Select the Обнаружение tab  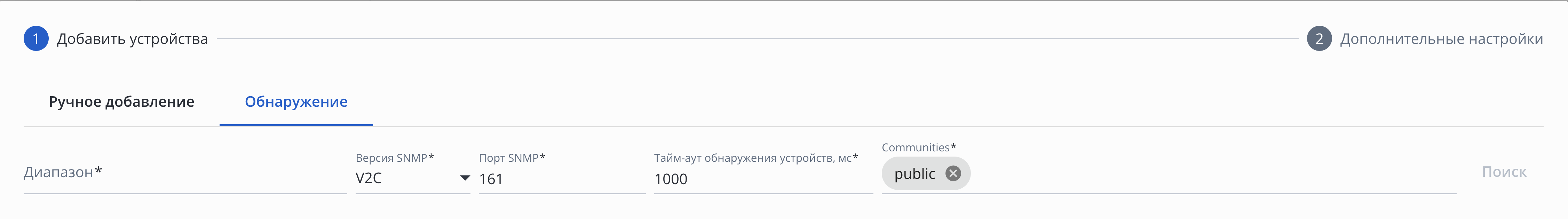296,102
